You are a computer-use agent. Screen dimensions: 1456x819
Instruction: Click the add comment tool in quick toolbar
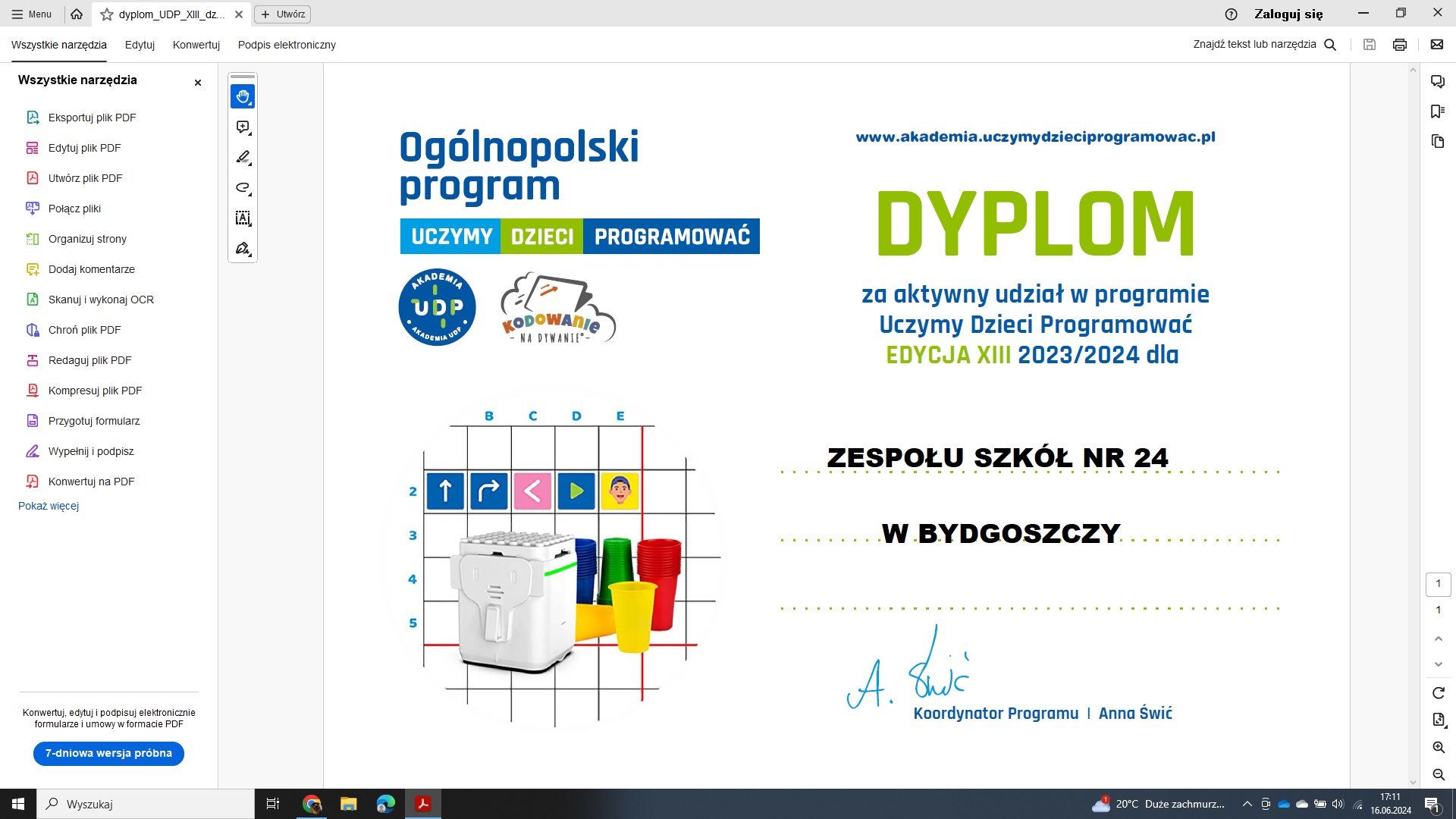243,127
